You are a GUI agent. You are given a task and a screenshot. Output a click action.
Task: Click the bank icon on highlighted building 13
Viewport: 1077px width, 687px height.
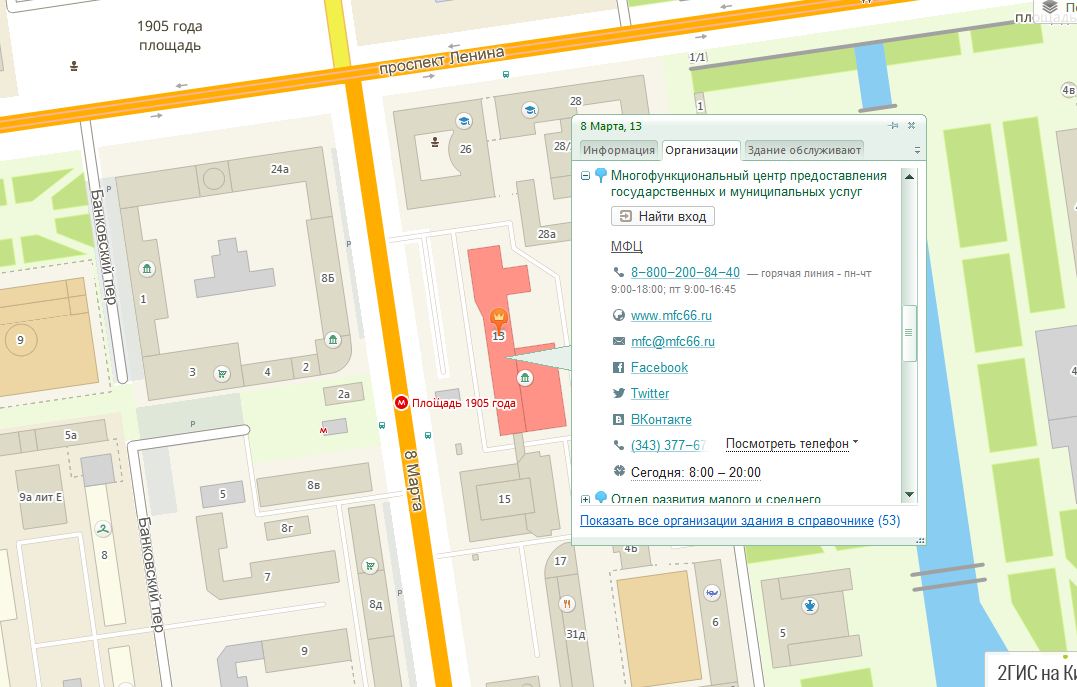[525, 378]
